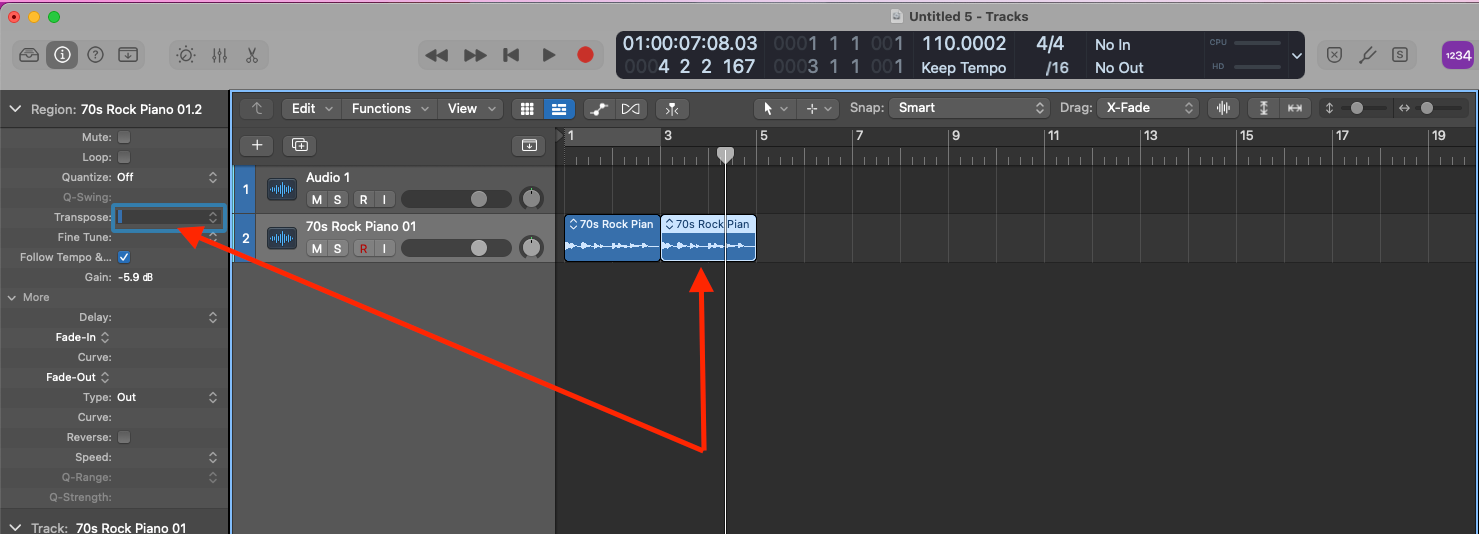Screen dimensions: 1479x534
Task: Click the Leave Folder up-arrow button
Action: coord(257,108)
